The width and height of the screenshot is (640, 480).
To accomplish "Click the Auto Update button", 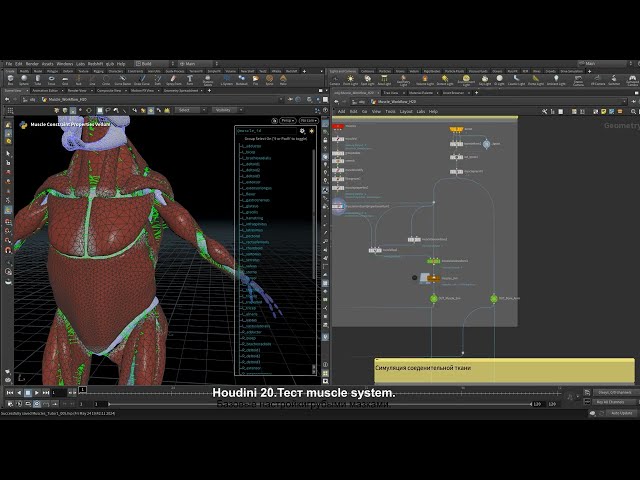I will tap(621, 413).
